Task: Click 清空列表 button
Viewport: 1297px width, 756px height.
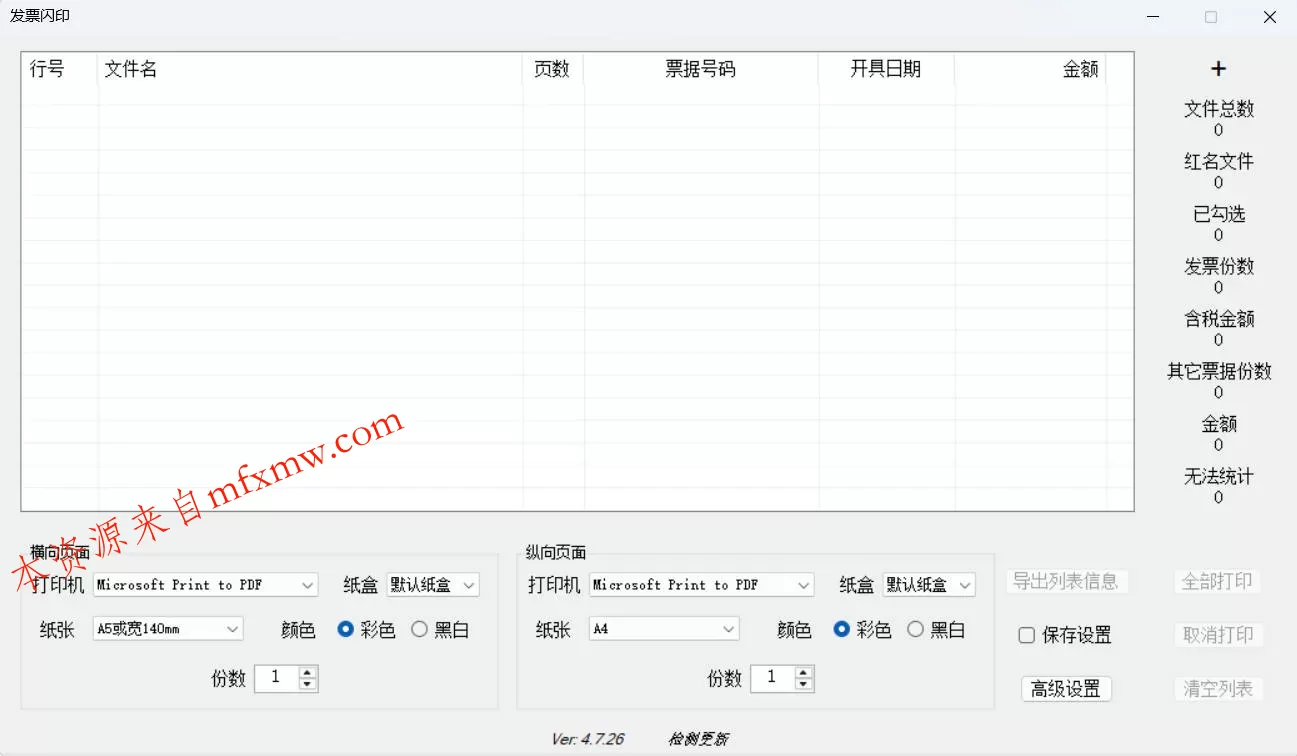Action: tap(1218, 689)
